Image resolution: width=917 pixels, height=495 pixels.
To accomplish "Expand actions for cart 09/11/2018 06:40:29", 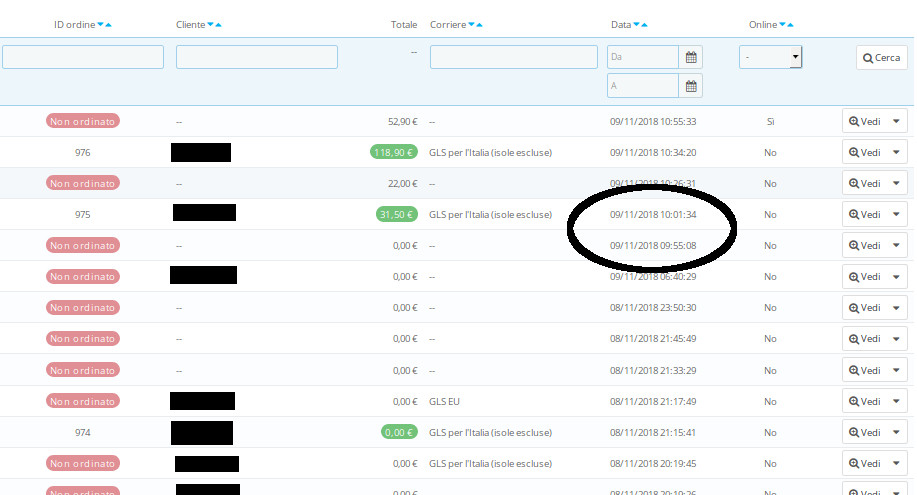I will [897, 276].
